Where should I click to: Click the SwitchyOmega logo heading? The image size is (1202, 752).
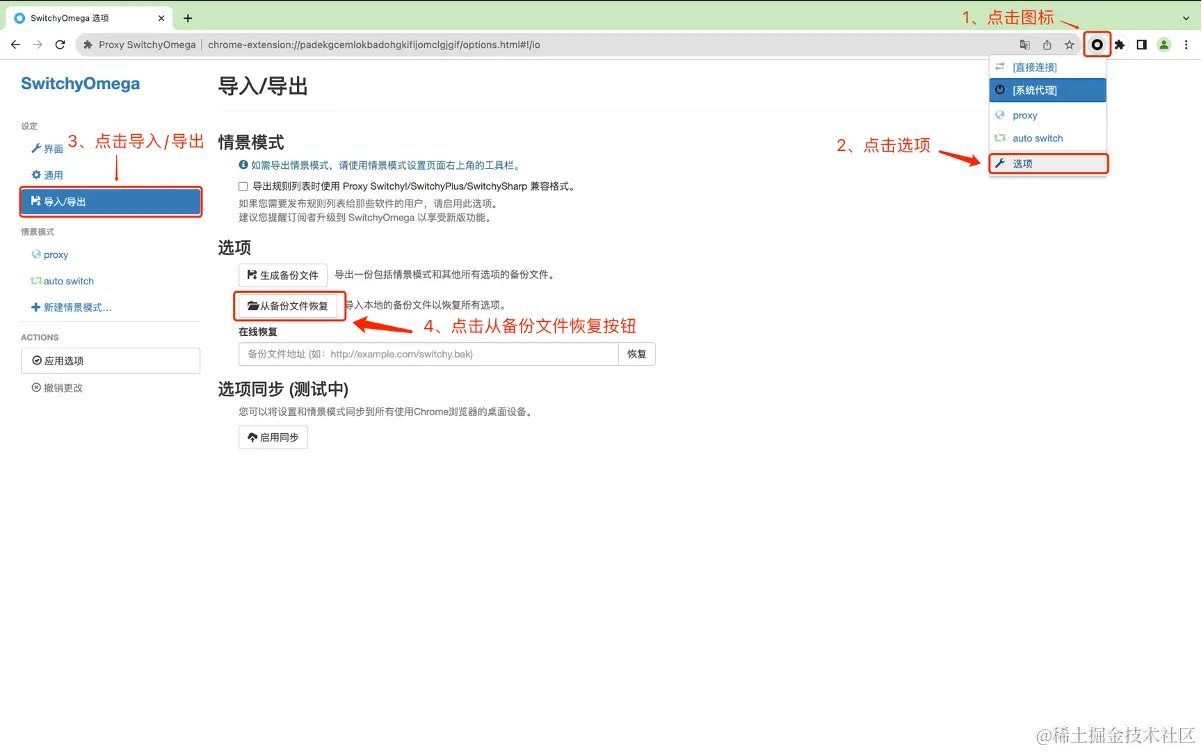pos(80,84)
